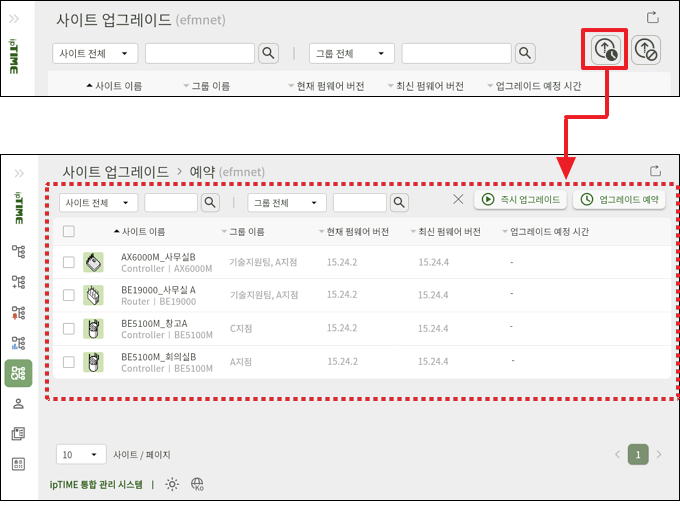The width and height of the screenshot is (680, 506).
Task: Select the BE5100M_창고A row checkbox
Action: (69, 328)
